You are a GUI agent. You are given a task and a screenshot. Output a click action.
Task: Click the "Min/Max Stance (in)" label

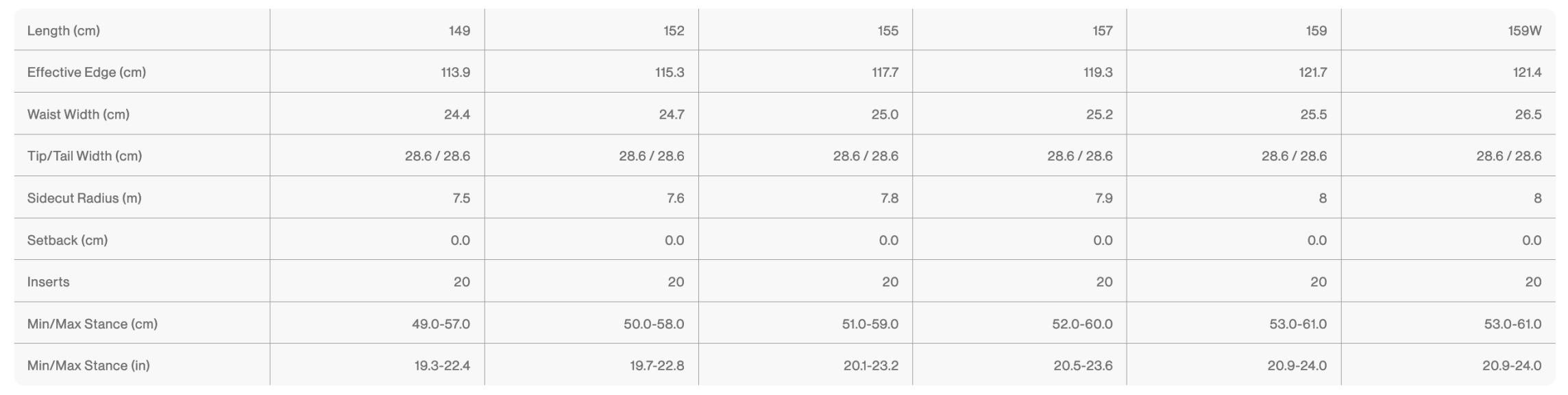click(x=88, y=366)
